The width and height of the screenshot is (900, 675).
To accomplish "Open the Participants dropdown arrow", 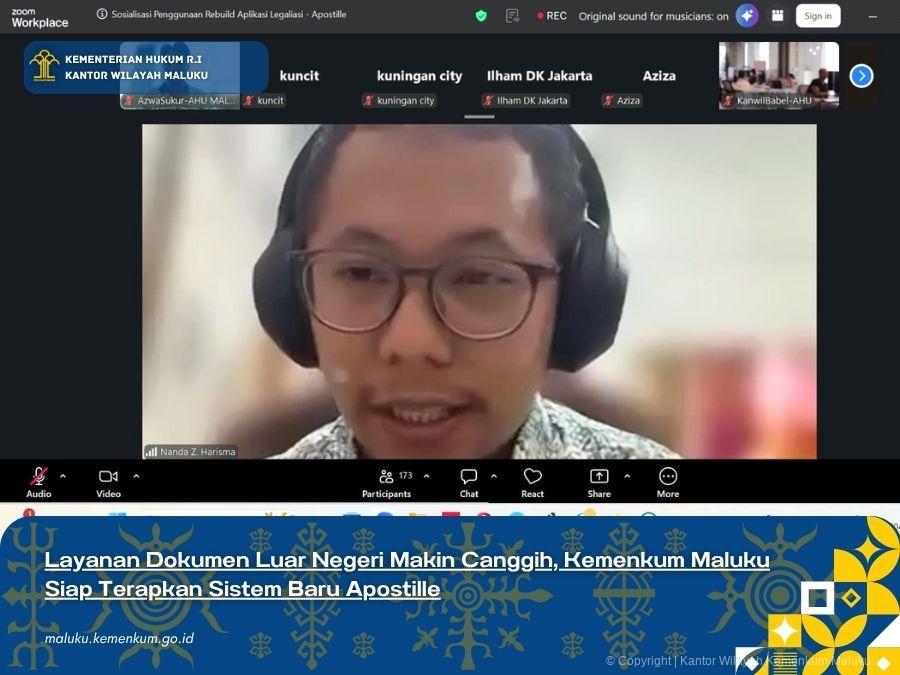I will [427, 475].
